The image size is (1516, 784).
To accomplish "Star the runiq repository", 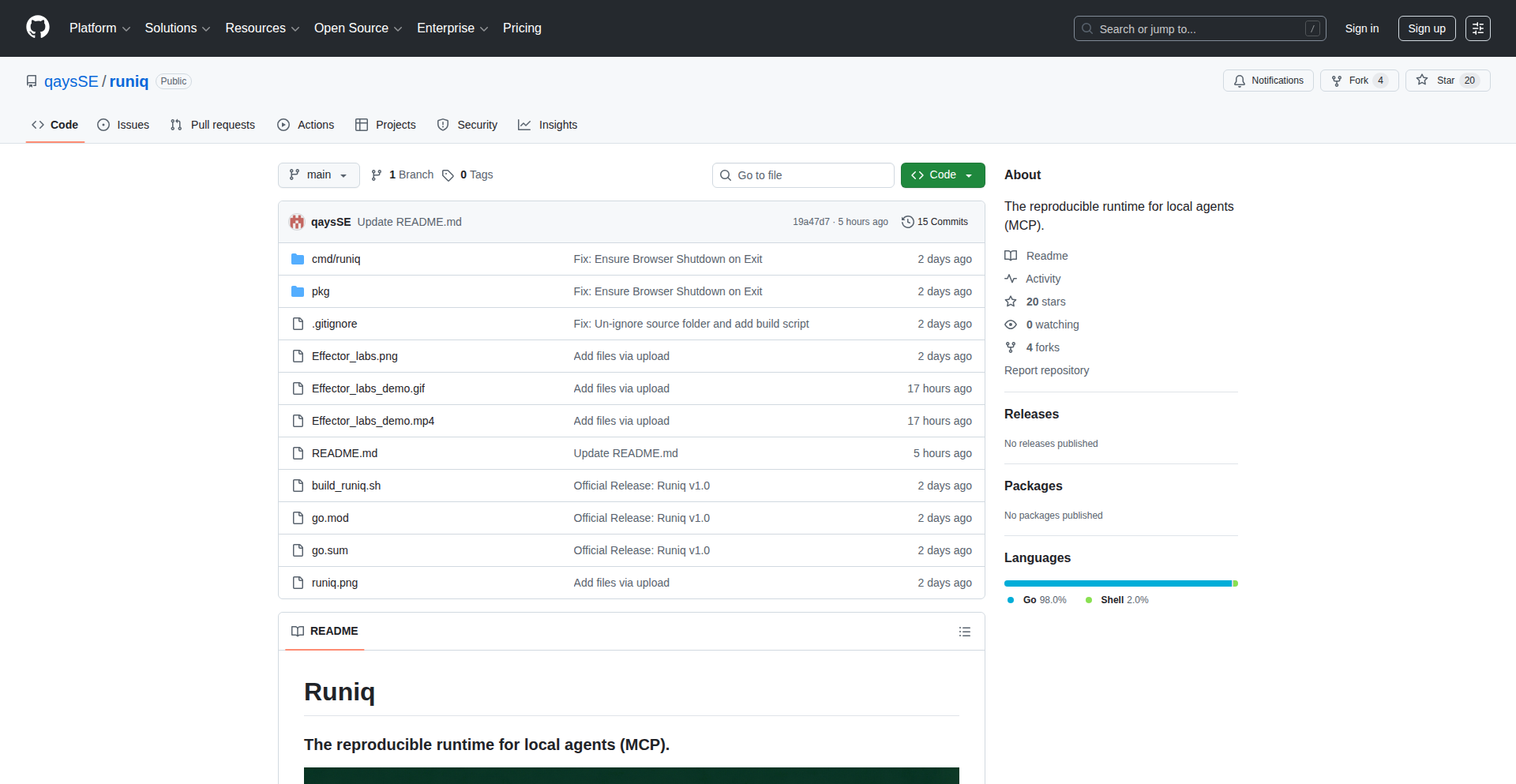I will pos(1447,80).
